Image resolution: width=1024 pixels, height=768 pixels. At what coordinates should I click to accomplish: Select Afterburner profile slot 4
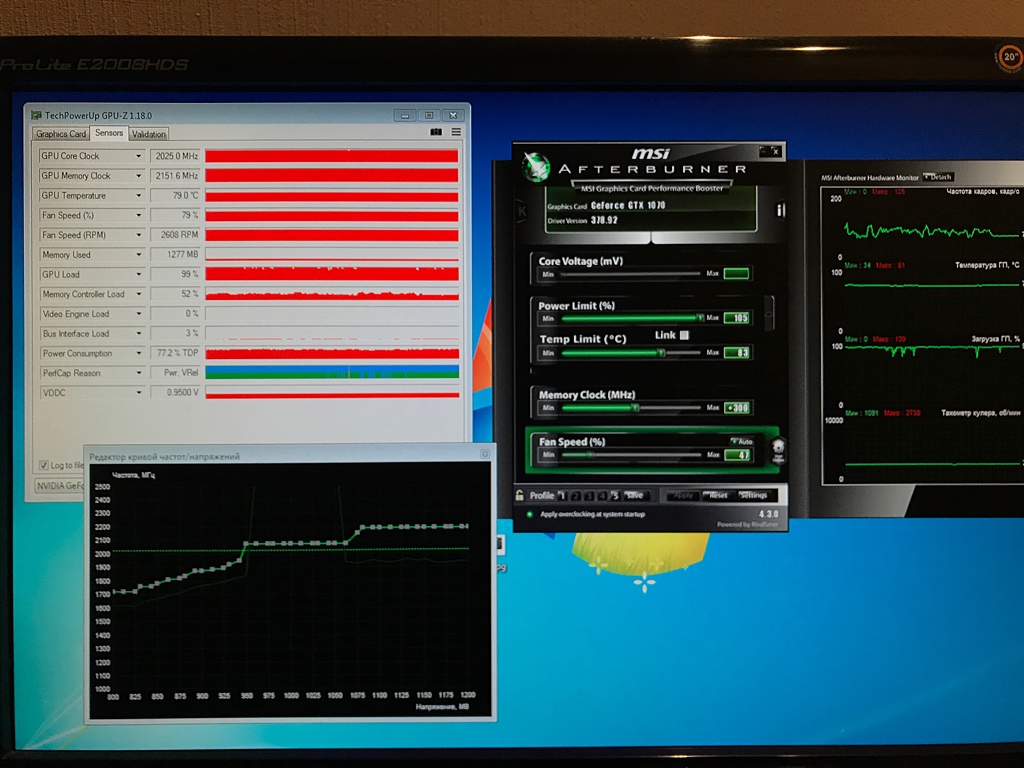[601, 496]
